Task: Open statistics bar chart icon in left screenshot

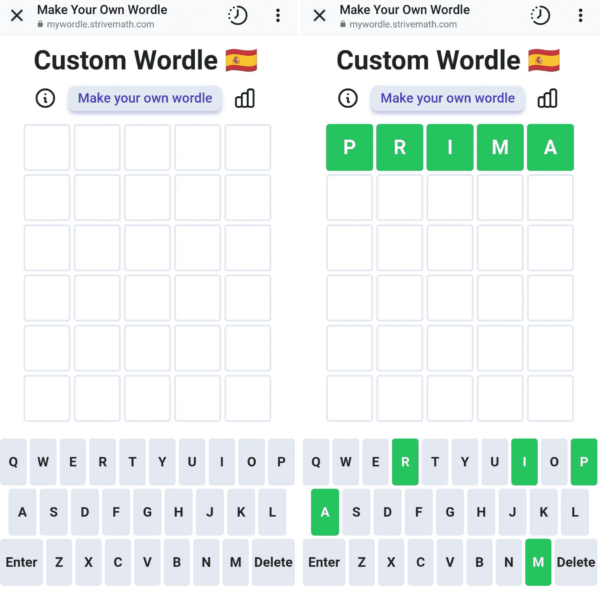Action: [245, 98]
